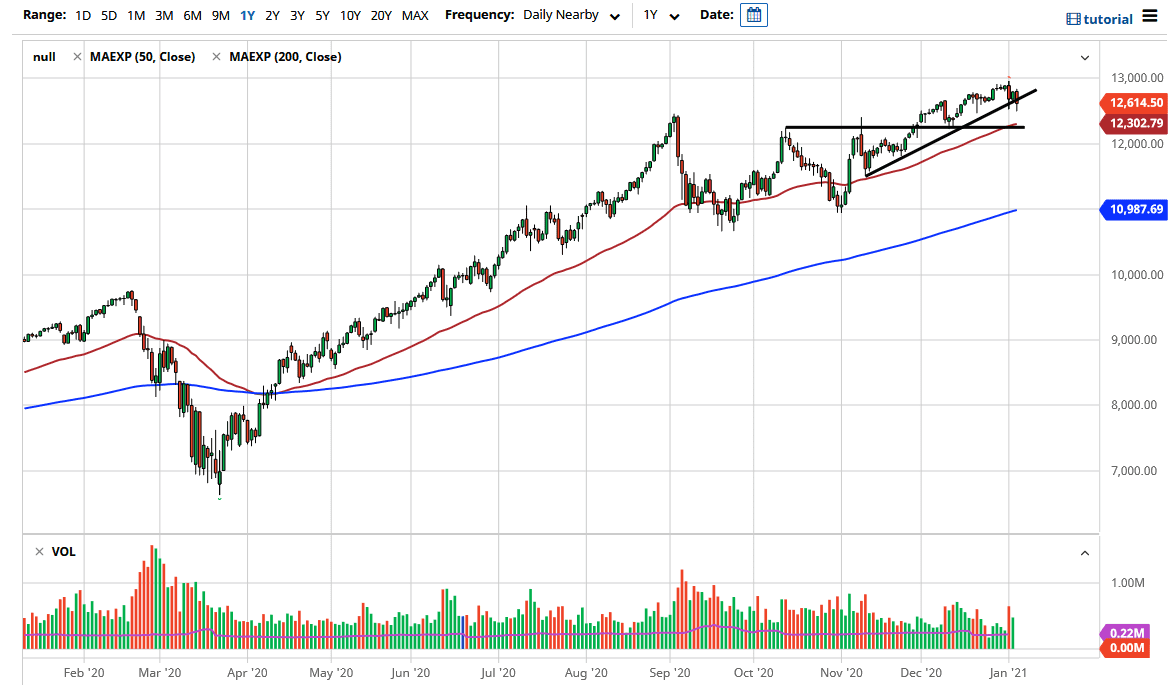Open the Frequency dropdown showing Daily Nearby
Image resolution: width=1168 pixels, height=692 pixels.
coord(571,15)
